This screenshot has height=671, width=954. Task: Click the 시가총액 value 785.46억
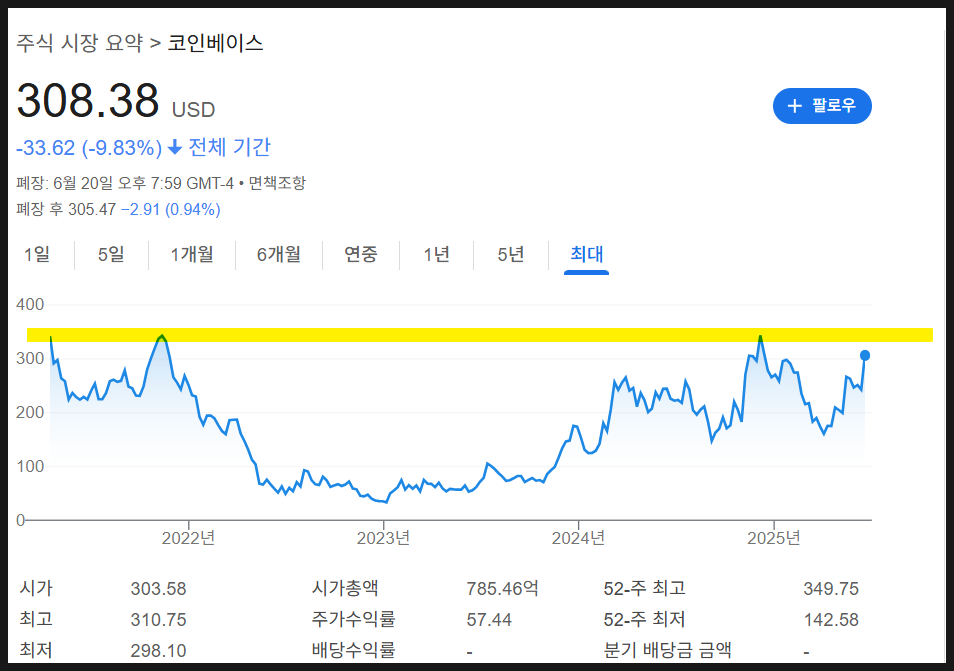pyautogui.click(x=503, y=589)
